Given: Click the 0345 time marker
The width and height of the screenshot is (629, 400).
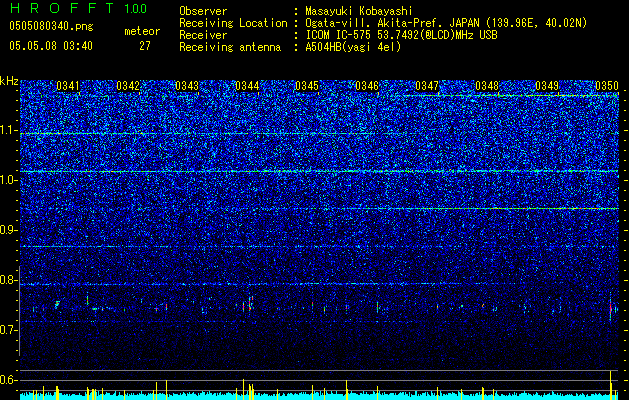Looking at the screenshot, I should [307, 86].
